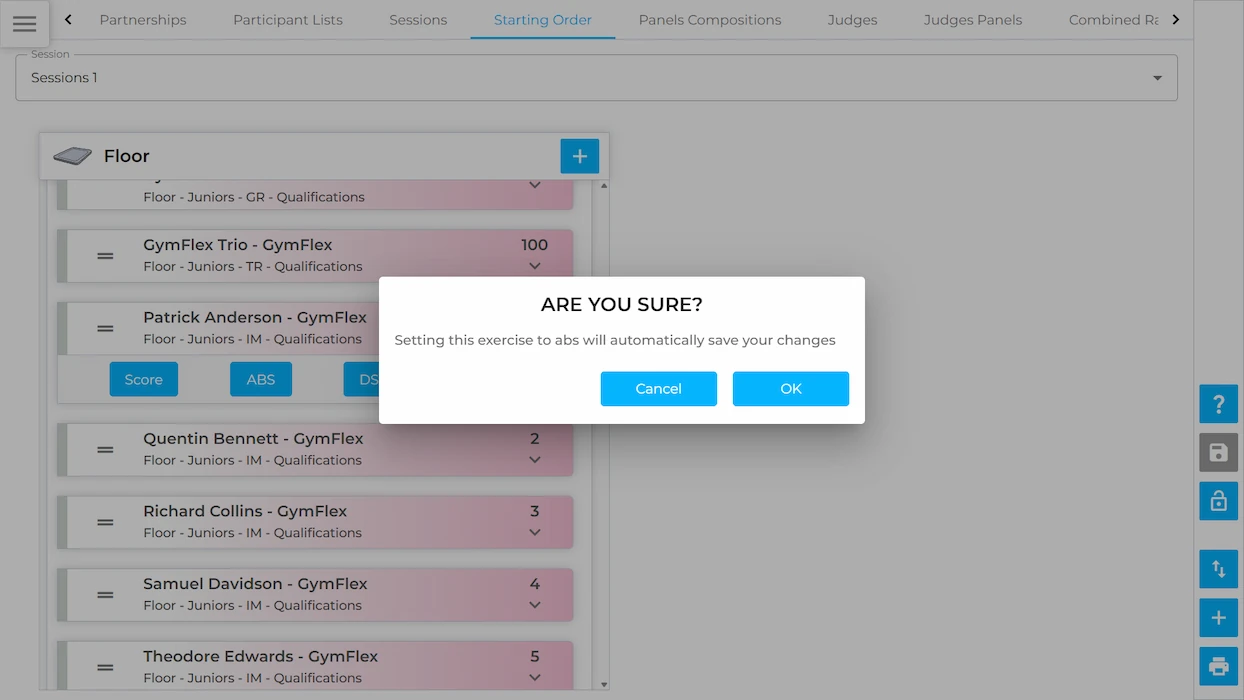Switch to the Judges Panels tab
Image resolution: width=1244 pixels, height=700 pixels.
tap(973, 20)
